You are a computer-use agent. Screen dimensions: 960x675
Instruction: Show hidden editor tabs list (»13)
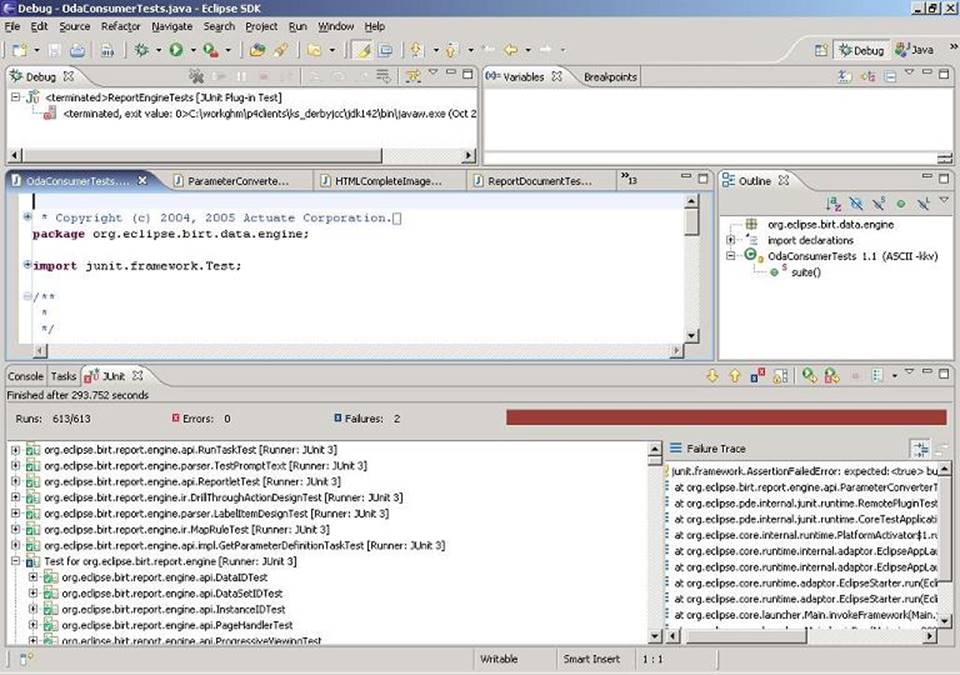point(629,179)
